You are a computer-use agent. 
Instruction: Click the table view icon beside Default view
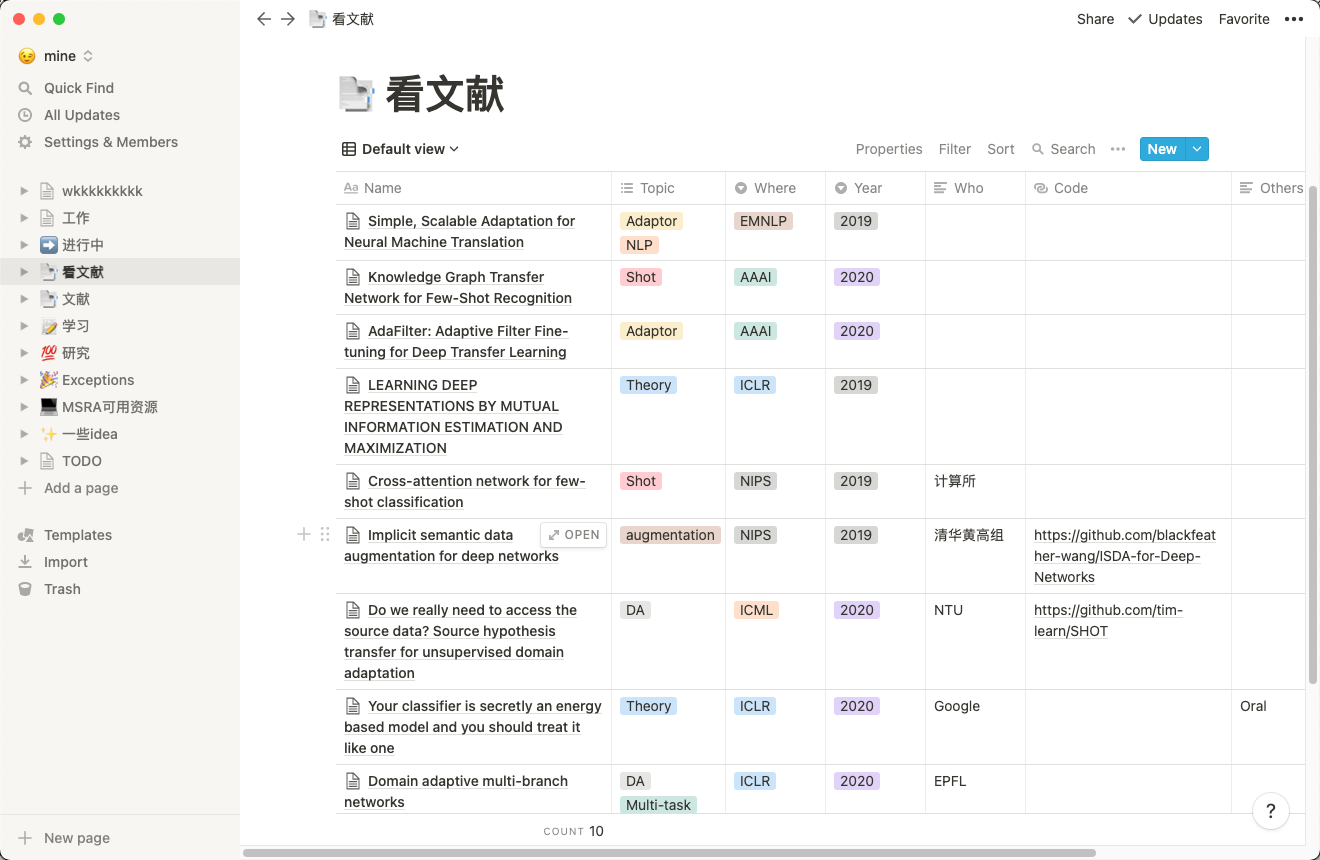pos(349,149)
